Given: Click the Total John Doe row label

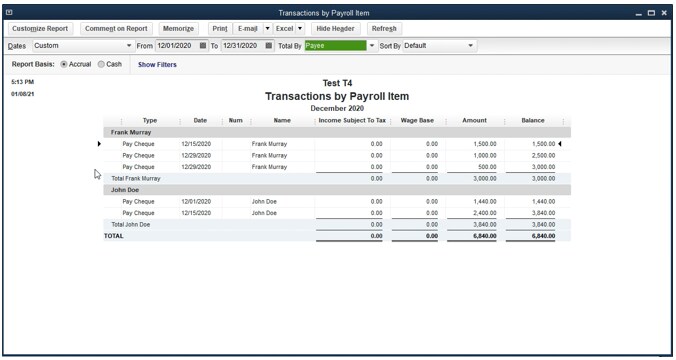Looking at the screenshot, I should (x=131, y=225).
